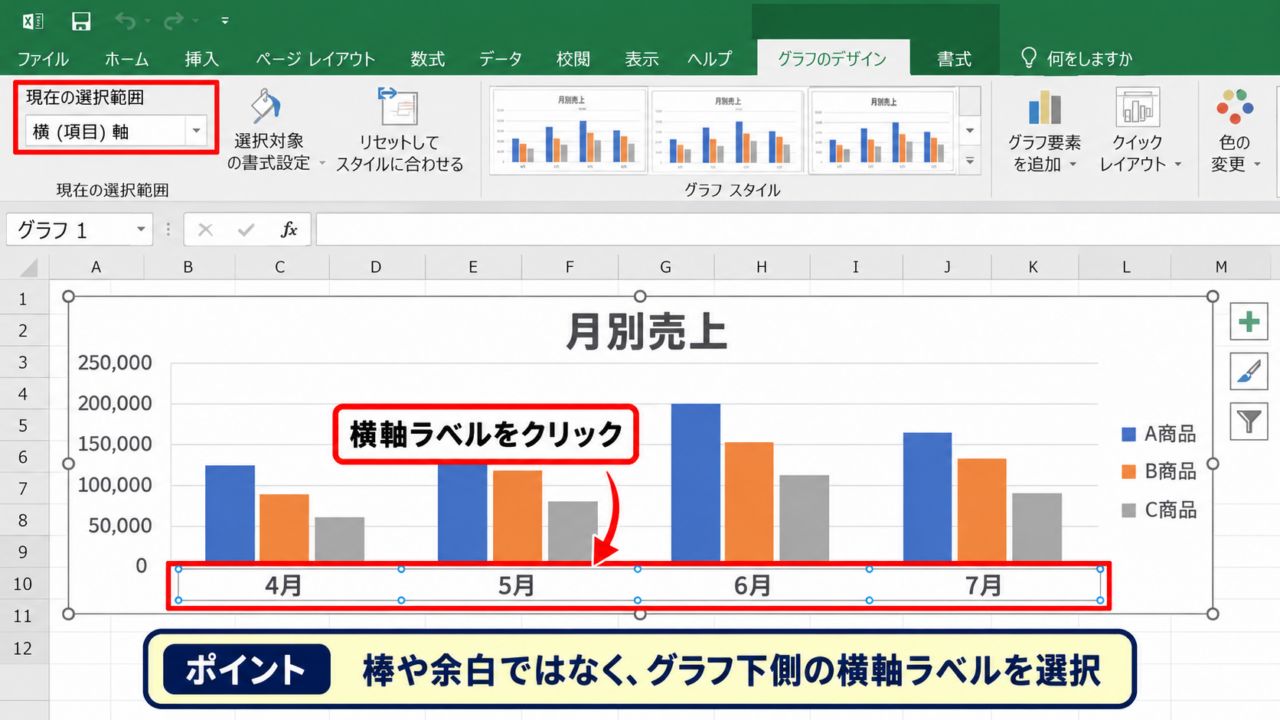Image resolution: width=1280 pixels, height=720 pixels.
Task: Click the 表示 tab
Action: [x=642, y=59]
